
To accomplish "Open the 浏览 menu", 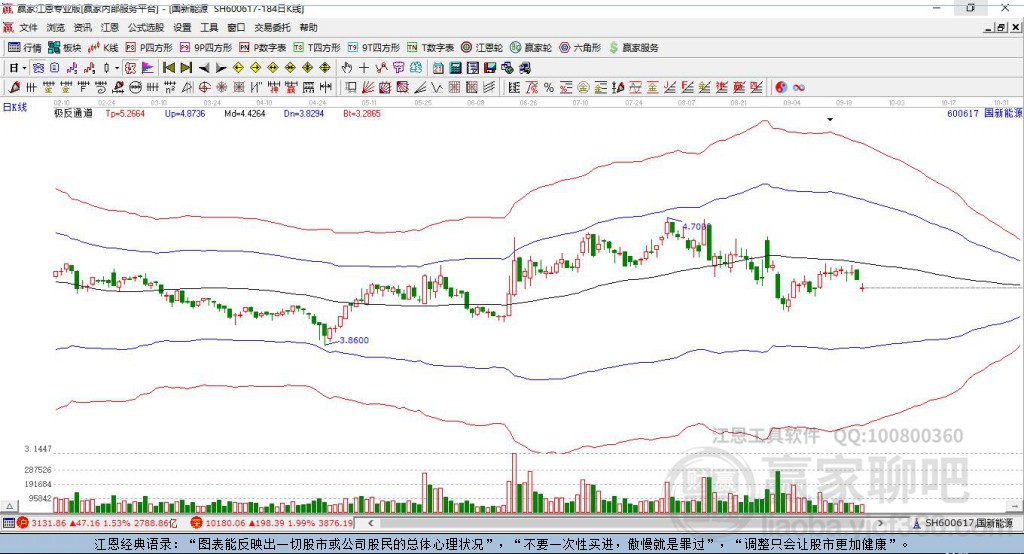I will tap(56, 27).
